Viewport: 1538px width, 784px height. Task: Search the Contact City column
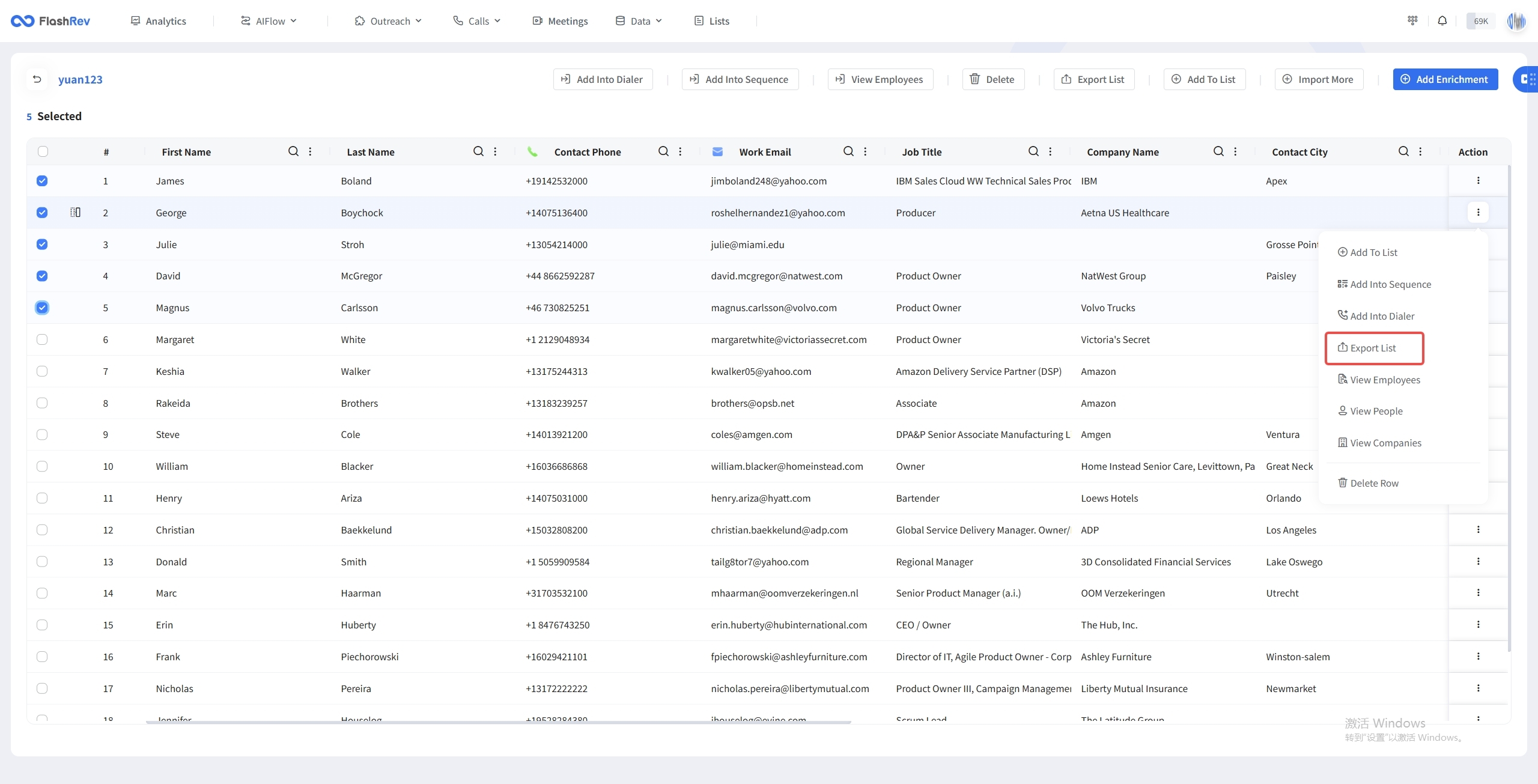coord(1403,151)
